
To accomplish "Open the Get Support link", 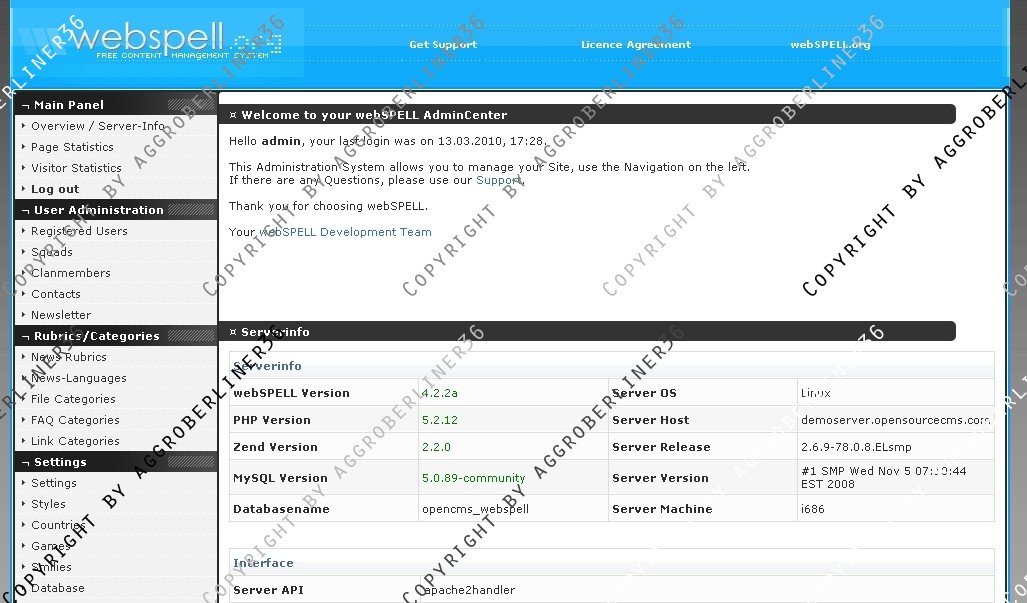I will point(443,45).
